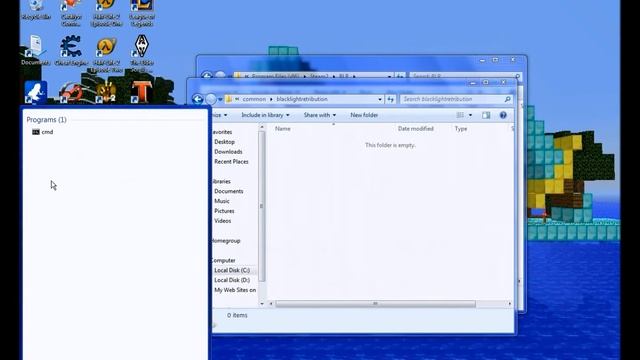Viewport: 640px width, 360px height.
Task: Select Downloads in the navigation pane
Action: coord(228,151)
